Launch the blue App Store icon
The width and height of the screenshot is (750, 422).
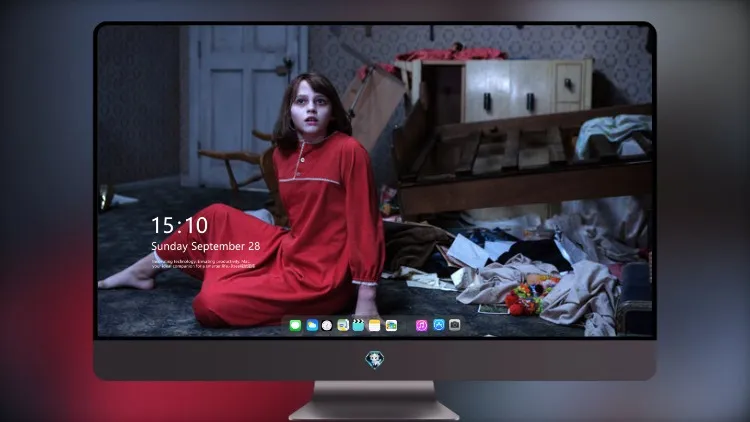[439, 325]
